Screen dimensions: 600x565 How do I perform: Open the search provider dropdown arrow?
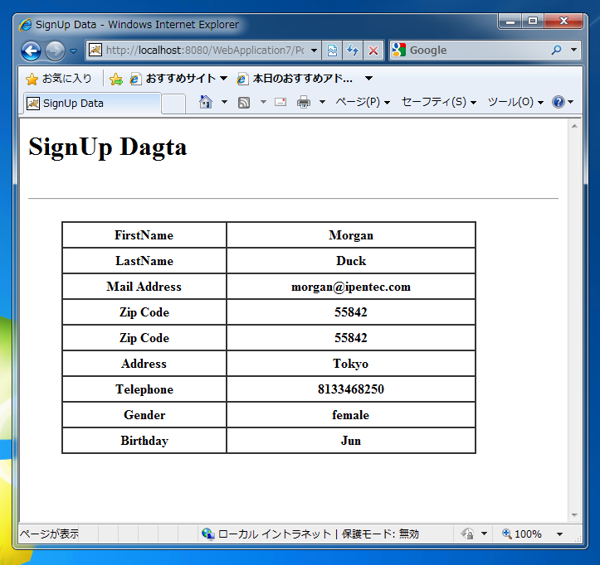click(574, 50)
